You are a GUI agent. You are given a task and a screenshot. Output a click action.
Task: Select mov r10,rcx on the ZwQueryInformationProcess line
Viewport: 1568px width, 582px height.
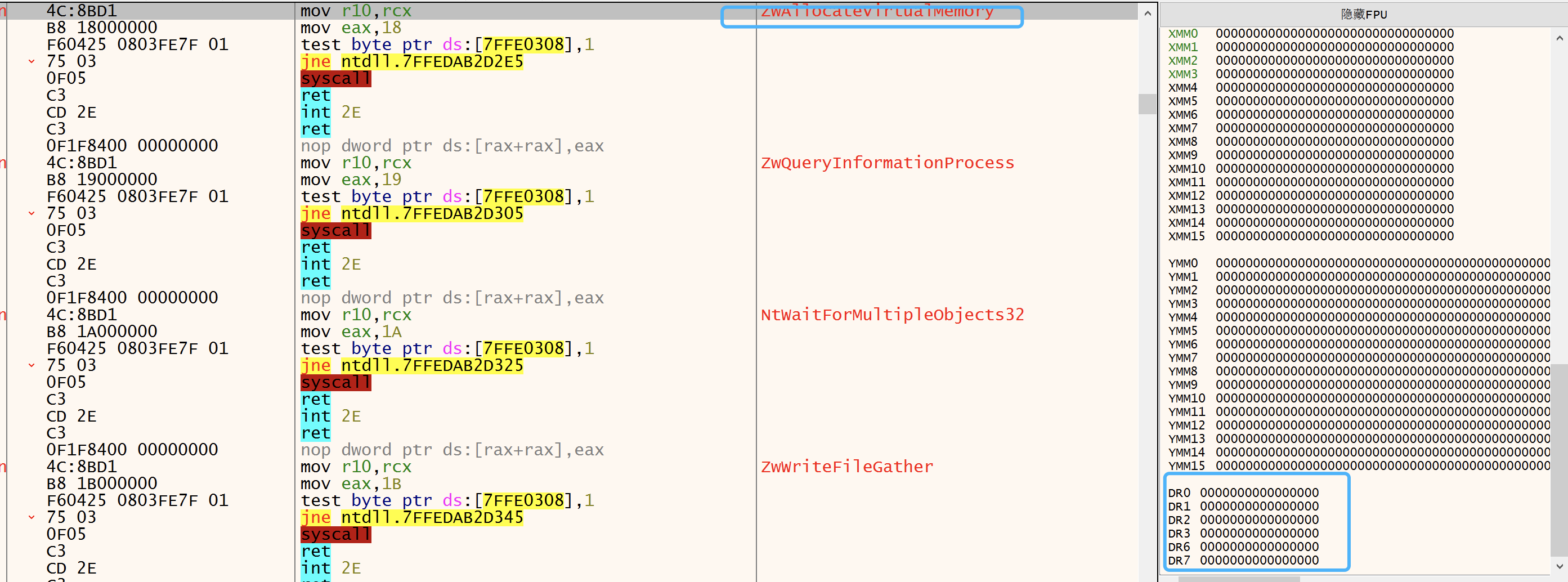(x=356, y=163)
